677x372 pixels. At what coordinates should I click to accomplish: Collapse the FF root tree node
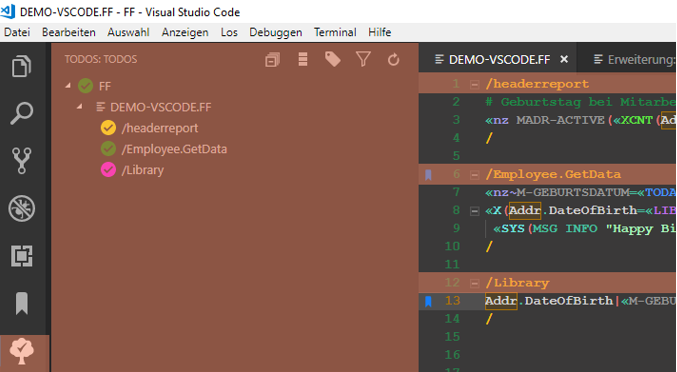[68, 86]
